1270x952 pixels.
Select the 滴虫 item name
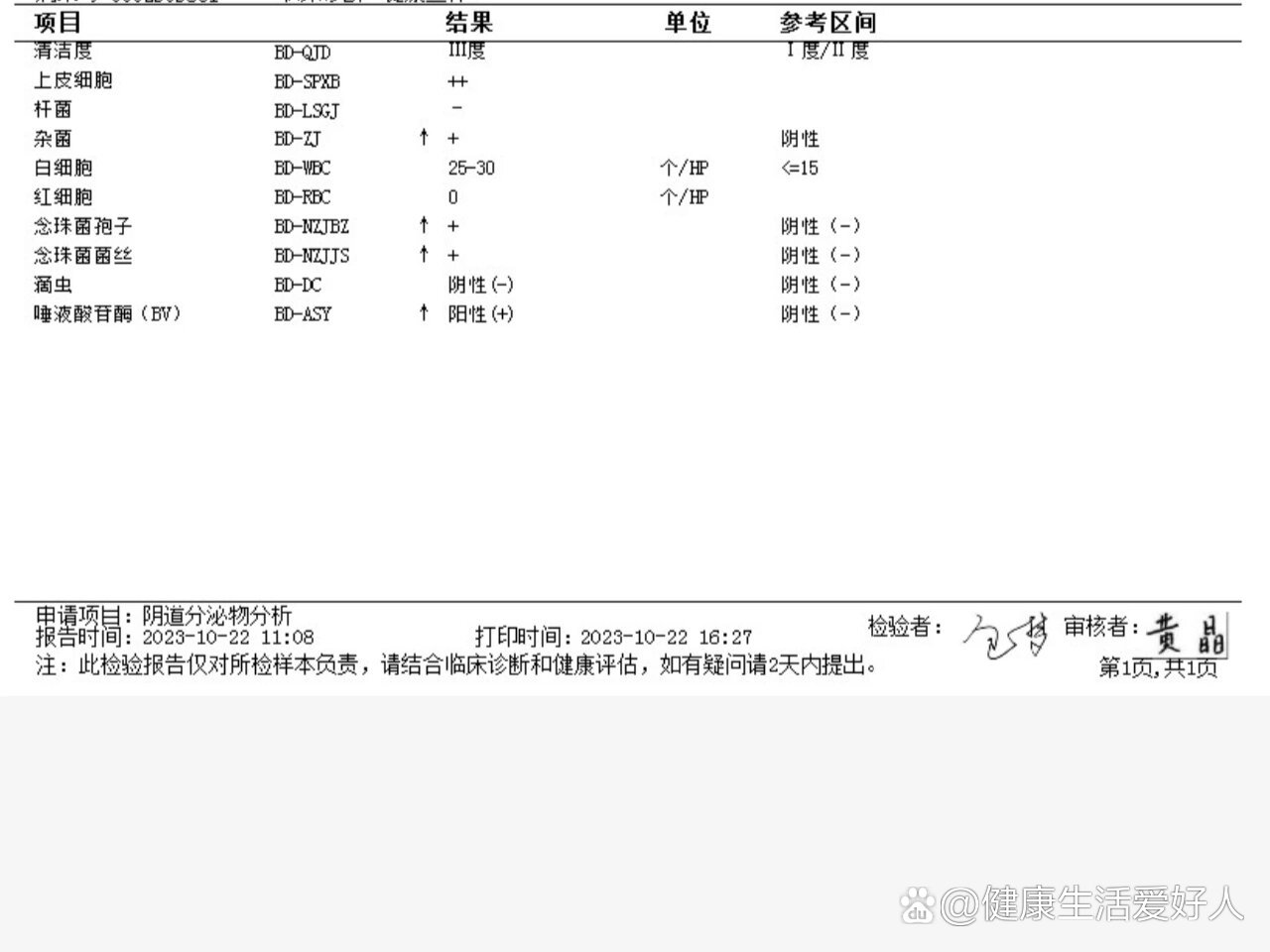53,285
